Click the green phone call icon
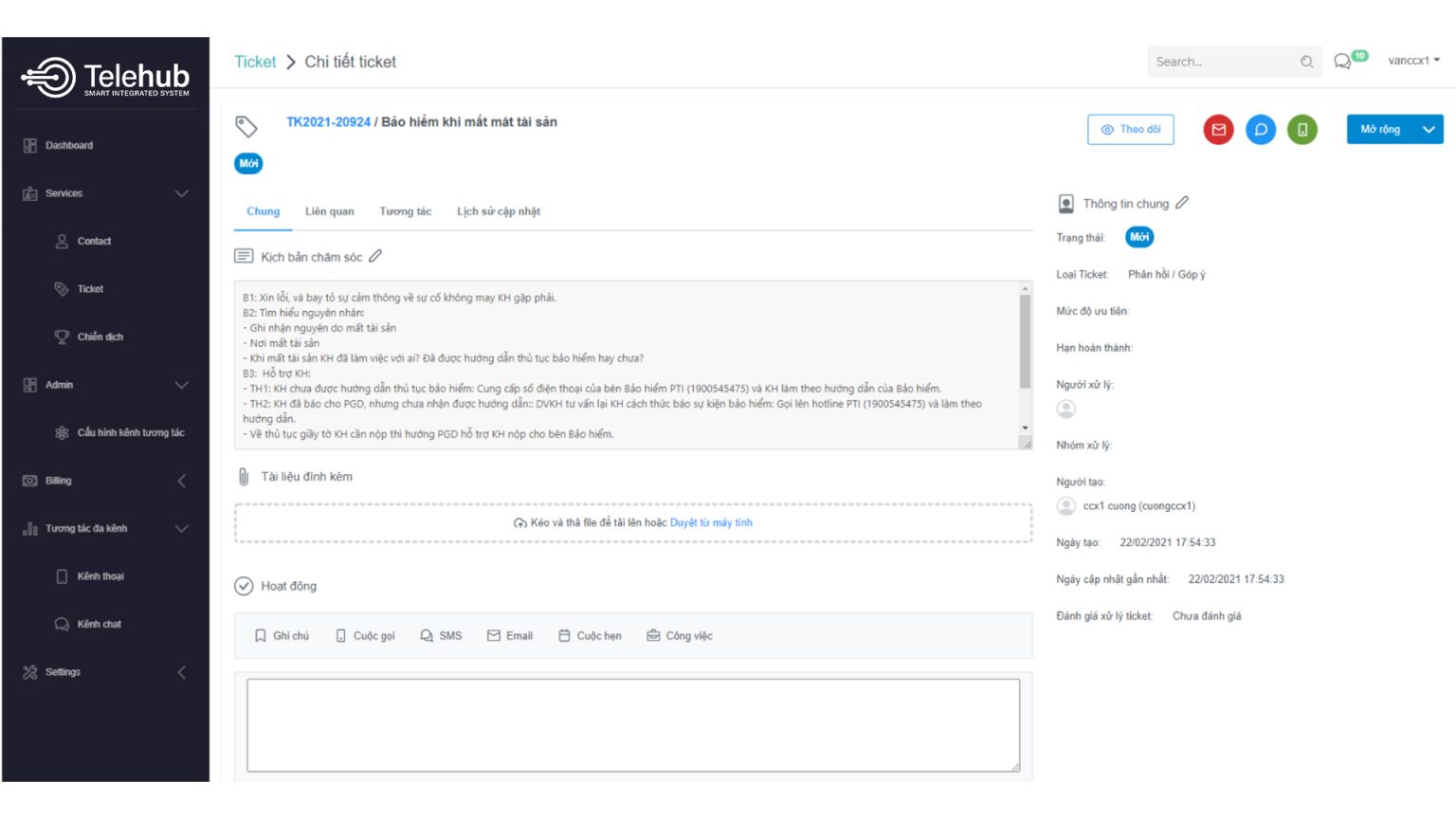 click(1301, 130)
